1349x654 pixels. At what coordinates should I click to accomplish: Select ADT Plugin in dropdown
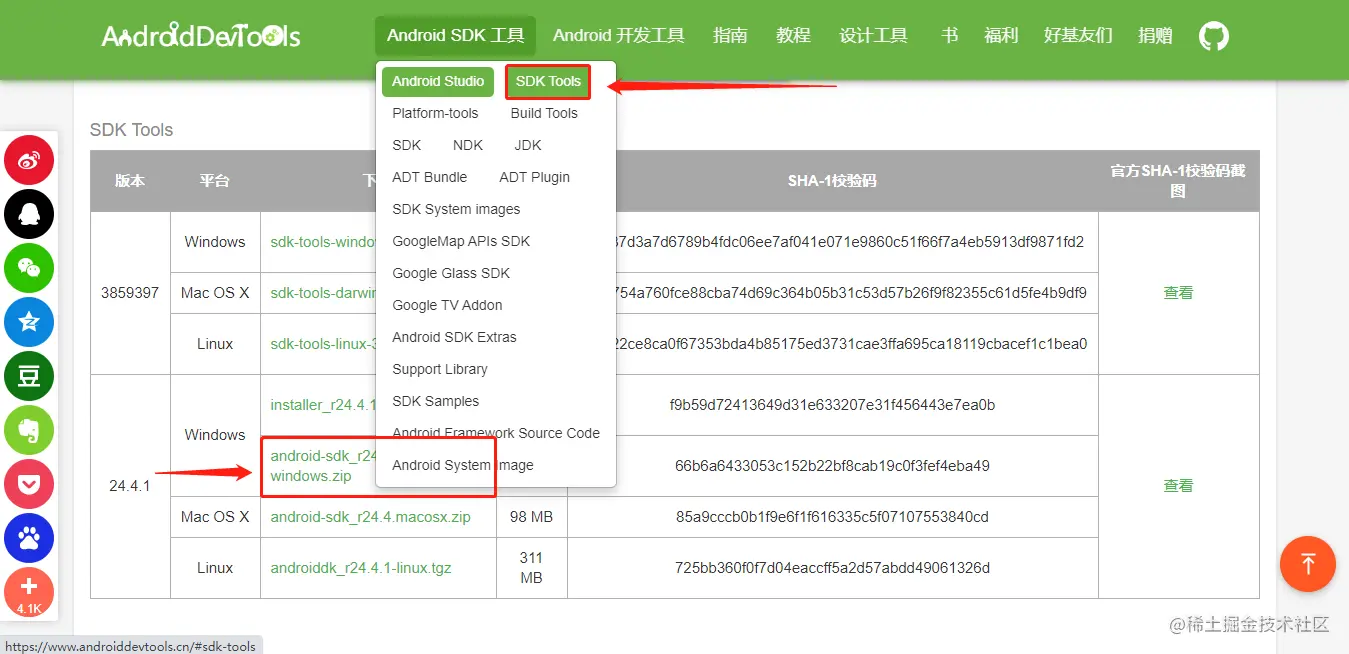point(535,177)
